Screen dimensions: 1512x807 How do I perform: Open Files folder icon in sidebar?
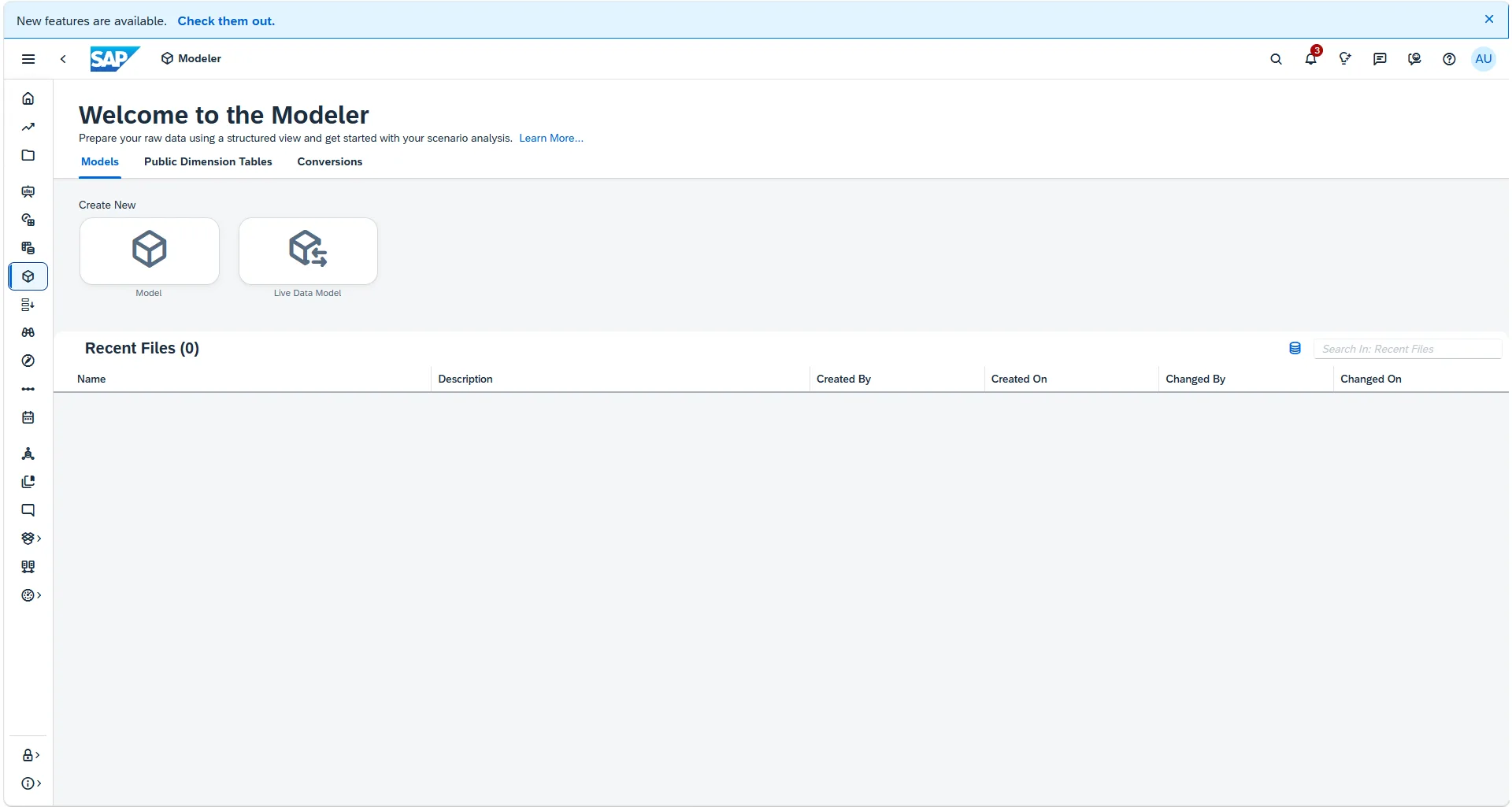[x=28, y=155]
